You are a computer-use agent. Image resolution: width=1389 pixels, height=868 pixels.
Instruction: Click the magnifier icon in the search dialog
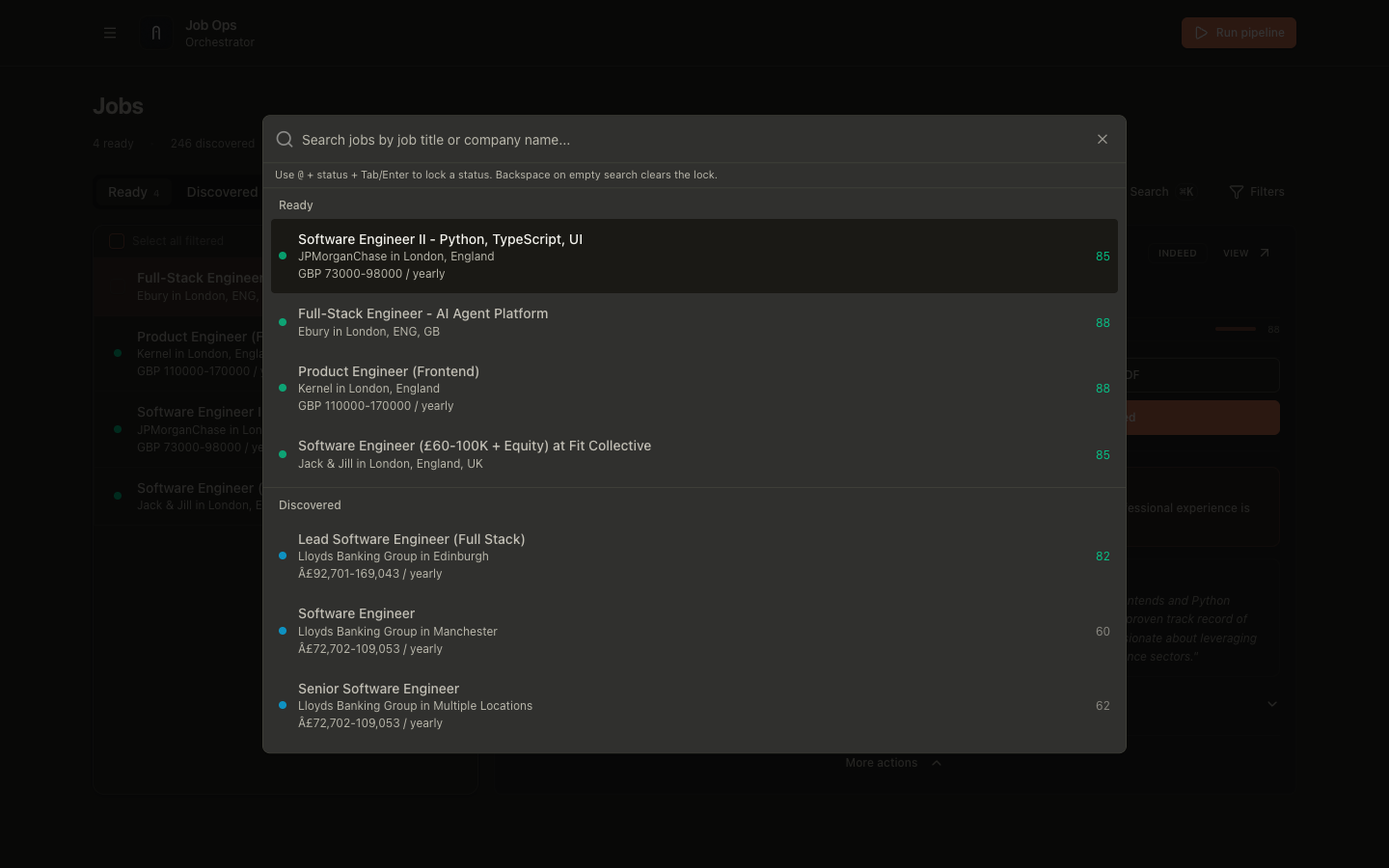click(x=285, y=139)
